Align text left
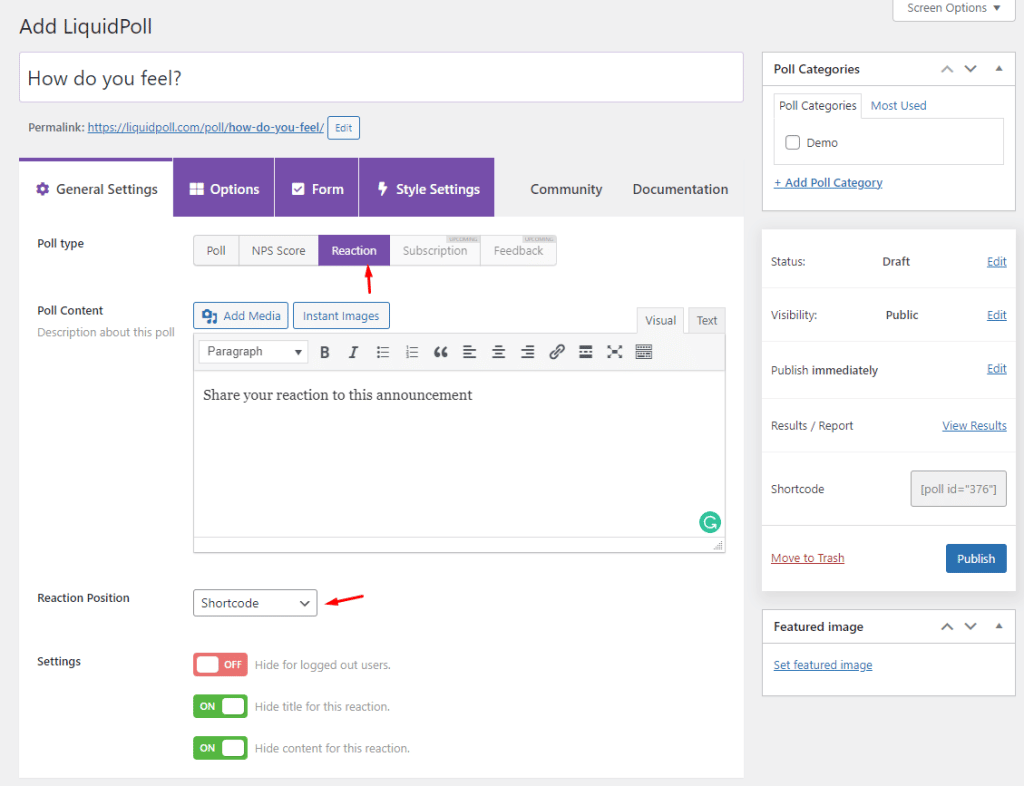The height and width of the screenshot is (786, 1024). pyautogui.click(x=470, y=353)
